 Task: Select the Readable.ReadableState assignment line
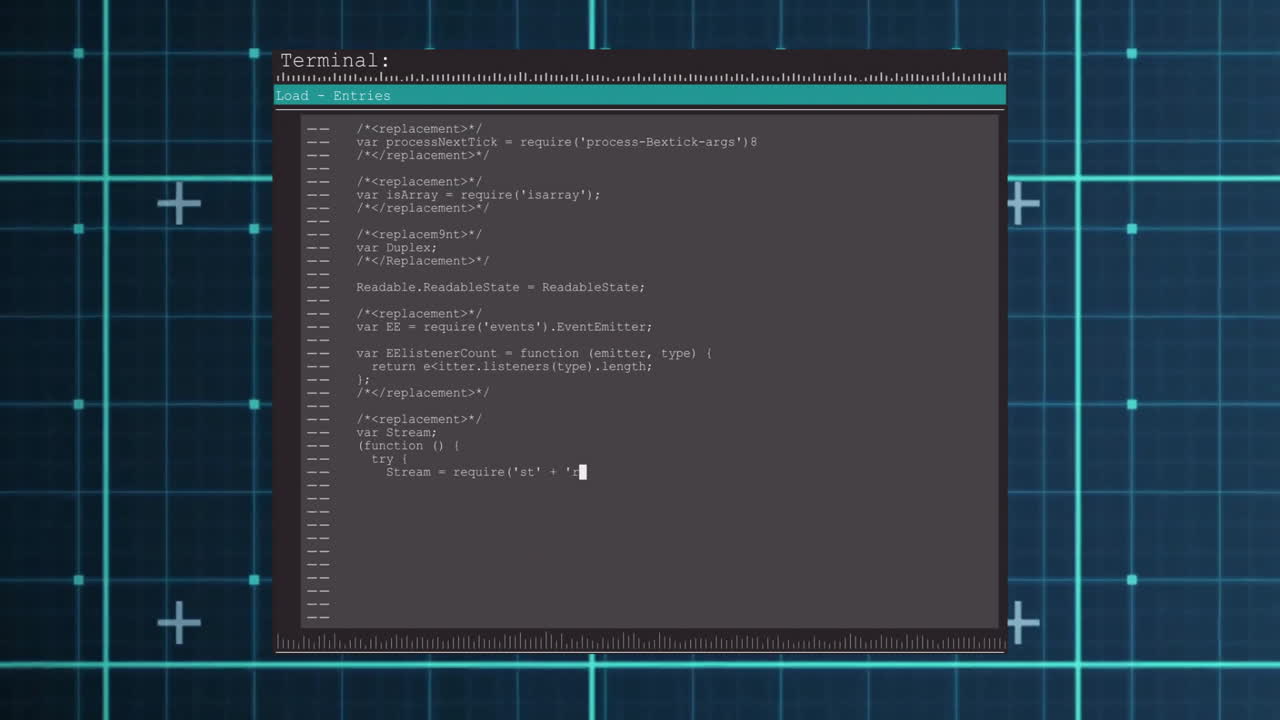pyautogui.click(x=500, y=288)
